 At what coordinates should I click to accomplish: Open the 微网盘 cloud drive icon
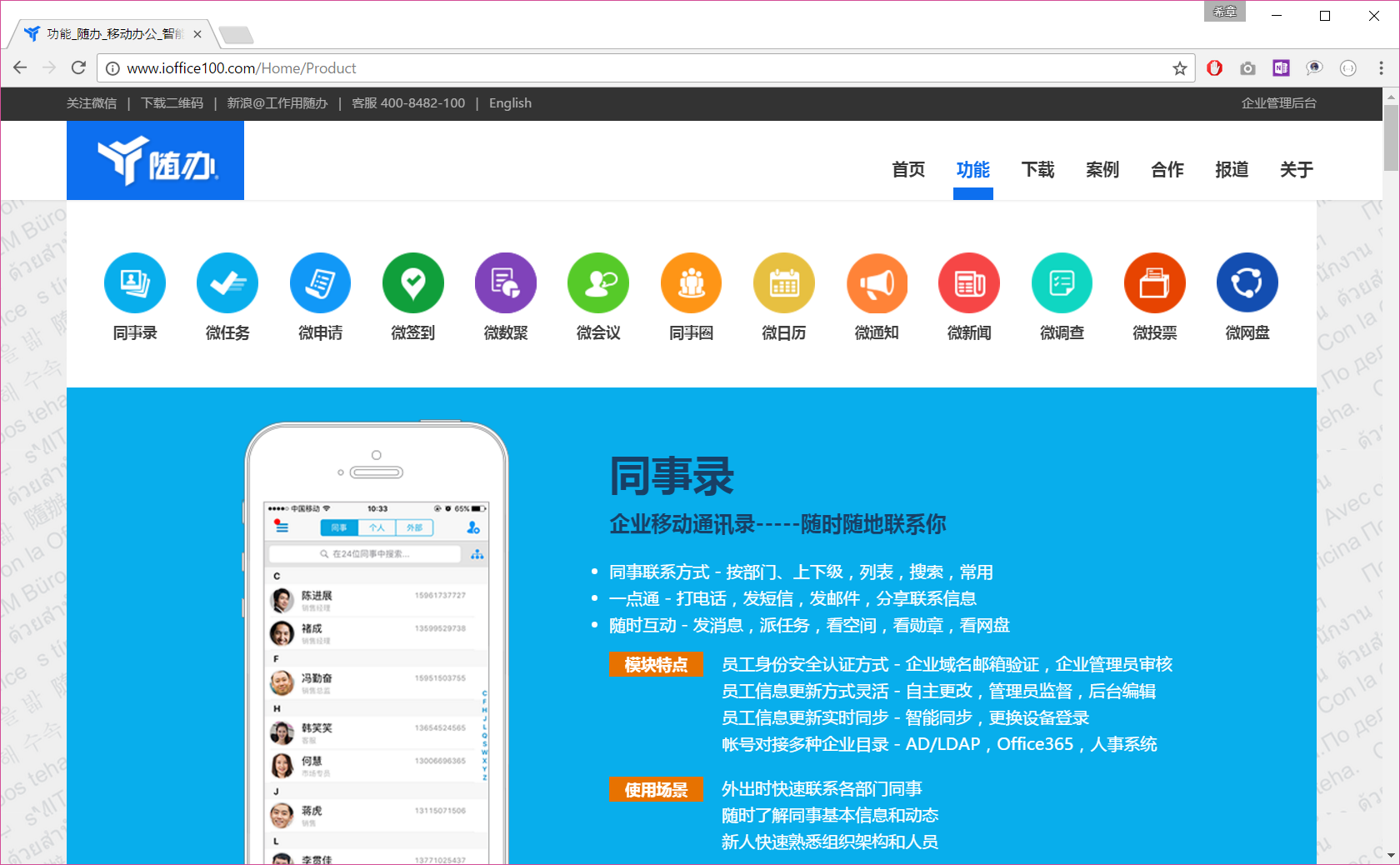click(1247, 283)
